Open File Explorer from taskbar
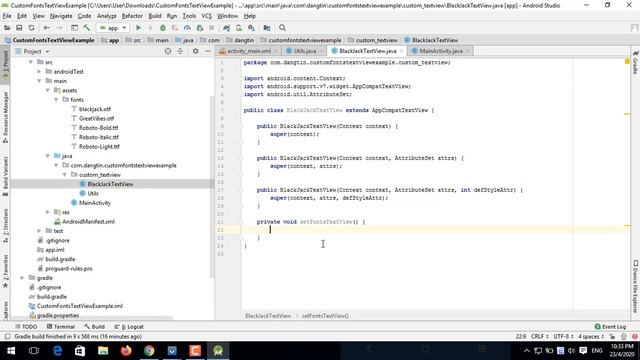The height and width of the screenshot is (360, 640). 103,351
